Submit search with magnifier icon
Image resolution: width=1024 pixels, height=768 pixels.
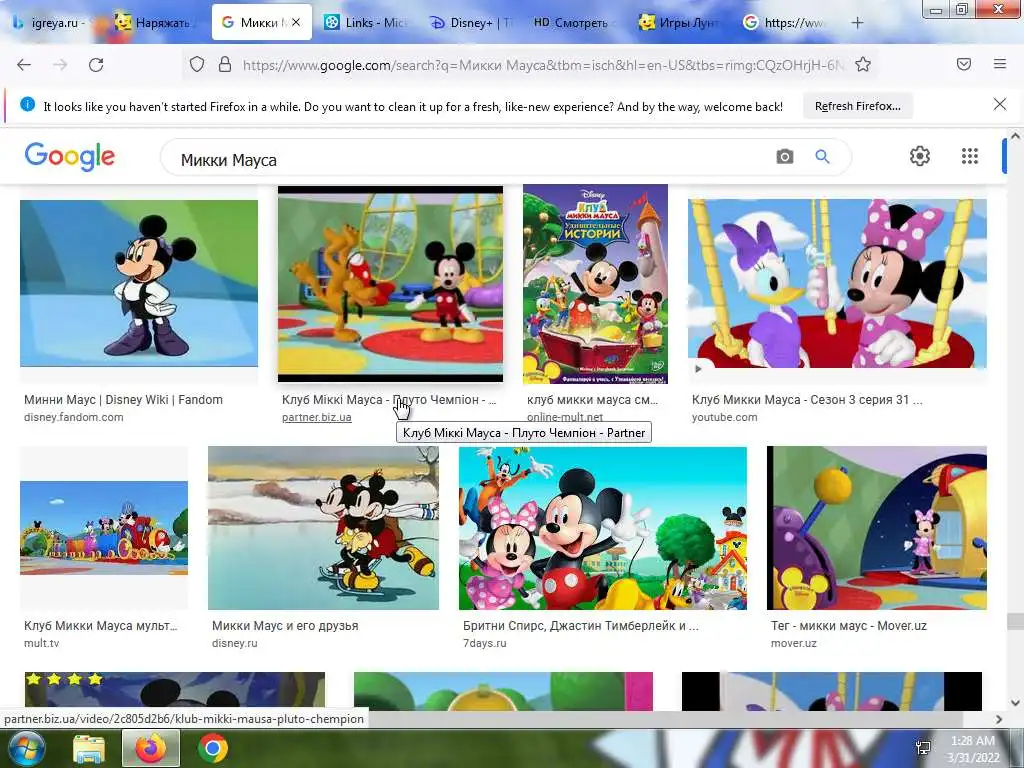[822, 157]
